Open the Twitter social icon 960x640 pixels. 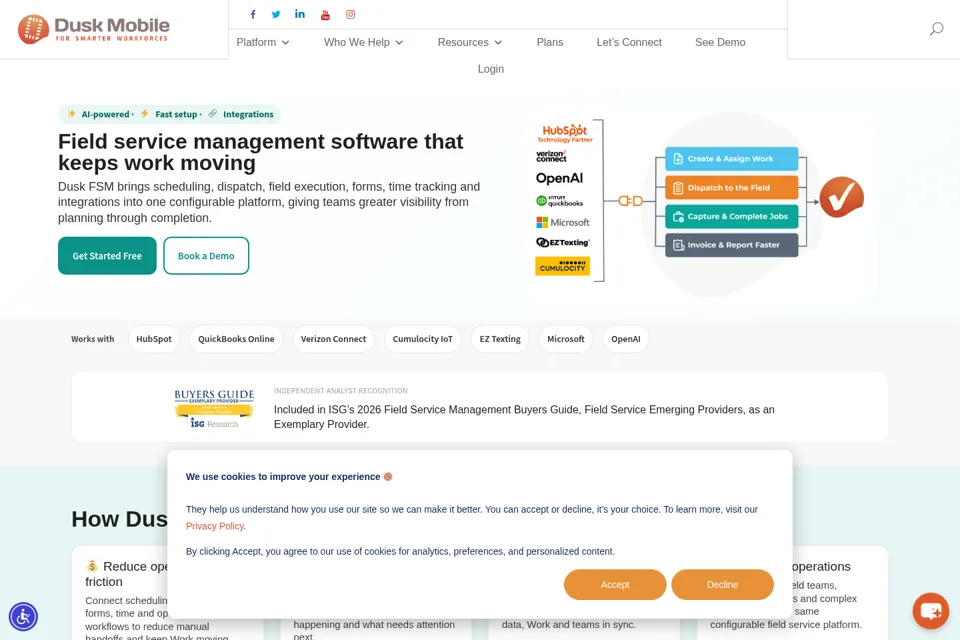[x=276, y=15]
